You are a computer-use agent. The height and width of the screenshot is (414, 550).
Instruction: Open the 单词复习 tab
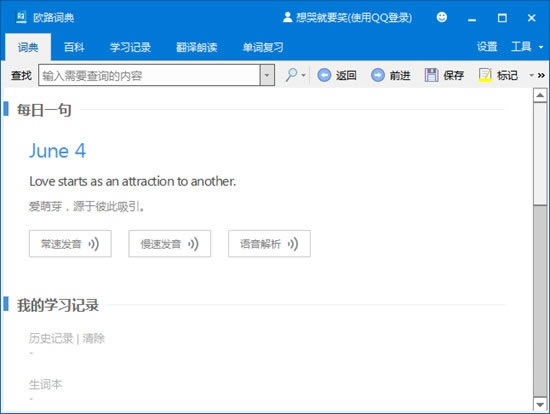tap(263, 47)
